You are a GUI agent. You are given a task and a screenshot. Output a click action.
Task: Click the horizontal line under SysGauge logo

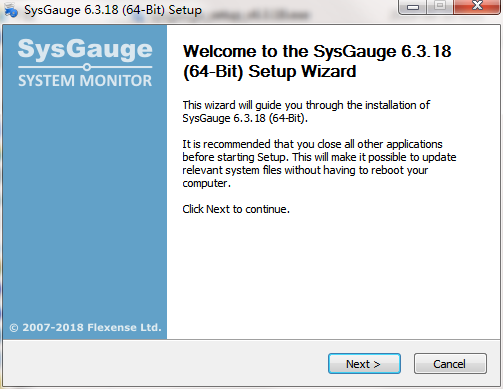85,67
